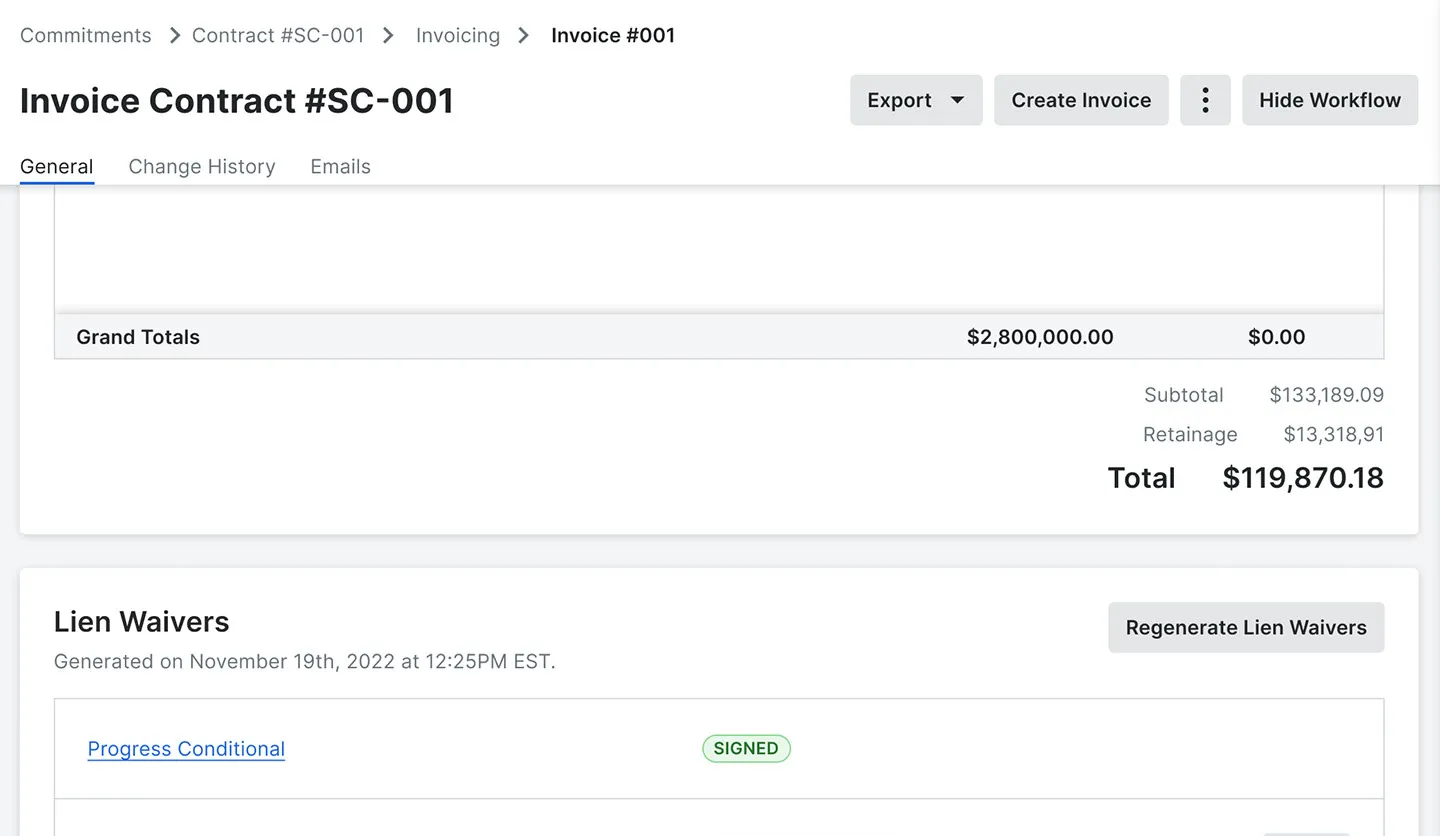Image resolution: width=1440 pixels, height=836 pixels.
Task: Go to Commitments breadcrumb
Action: tap(86, 35)
